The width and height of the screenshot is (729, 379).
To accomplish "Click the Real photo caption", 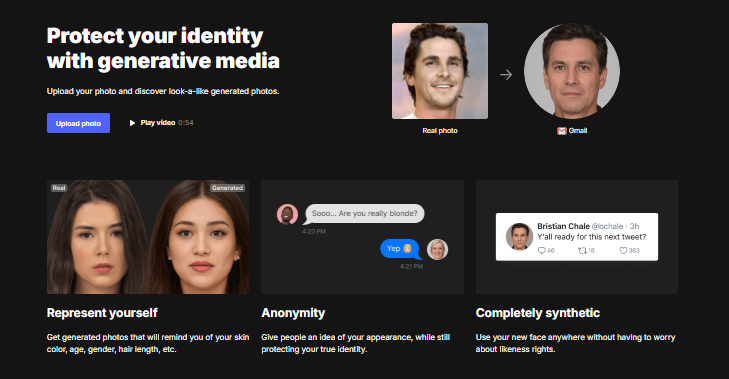I will pos(440,131).
